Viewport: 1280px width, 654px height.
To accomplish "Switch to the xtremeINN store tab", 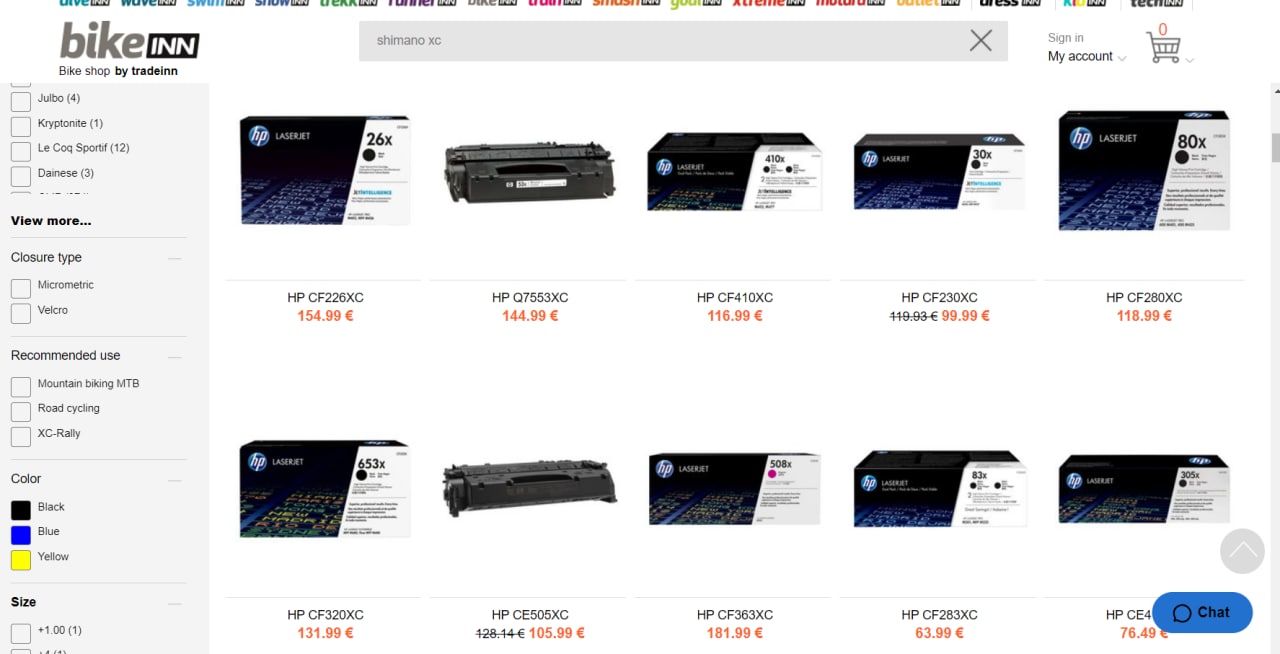I will tap(771, 3).
